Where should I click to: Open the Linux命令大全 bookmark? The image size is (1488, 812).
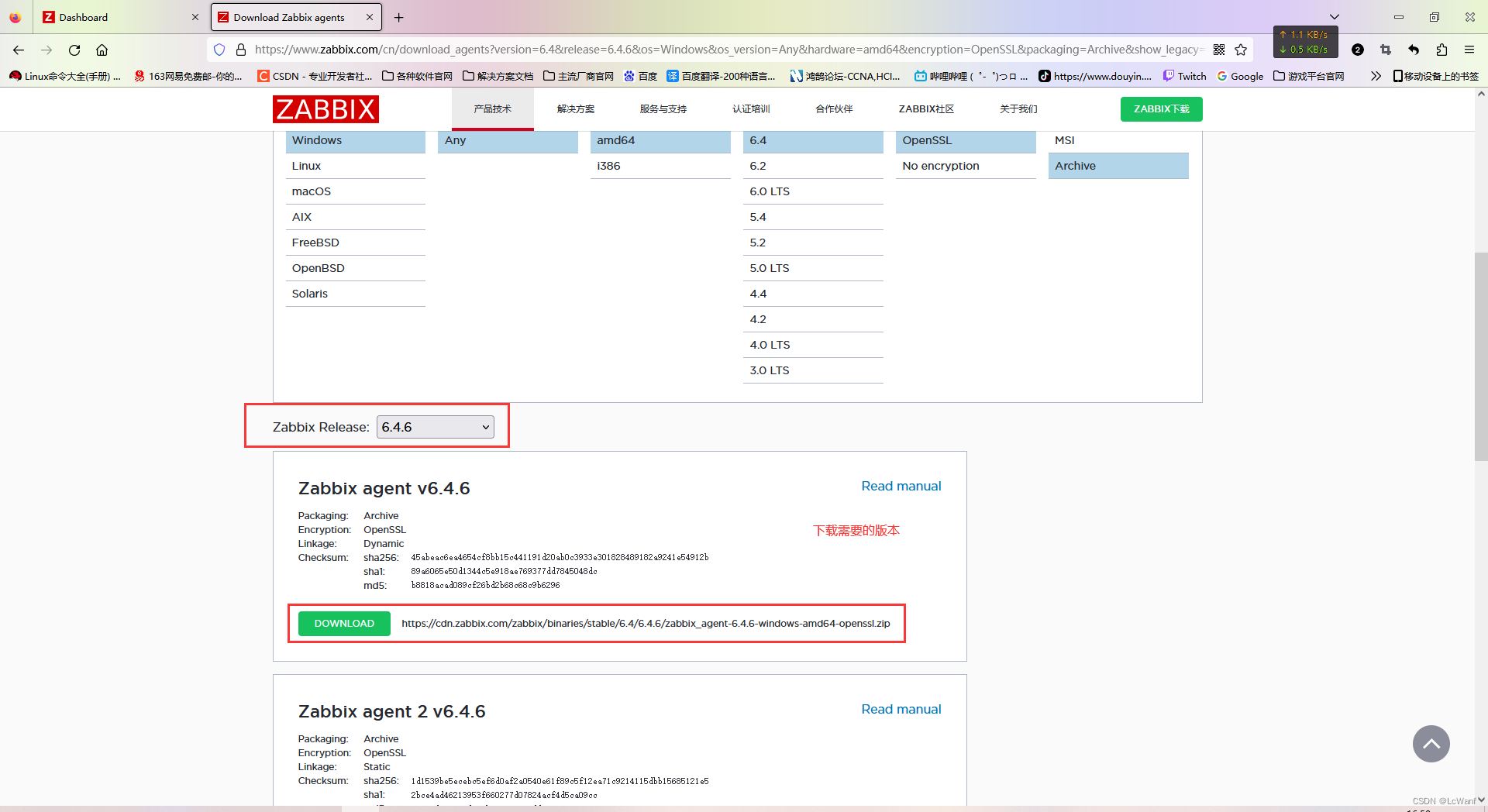[65, 76]
